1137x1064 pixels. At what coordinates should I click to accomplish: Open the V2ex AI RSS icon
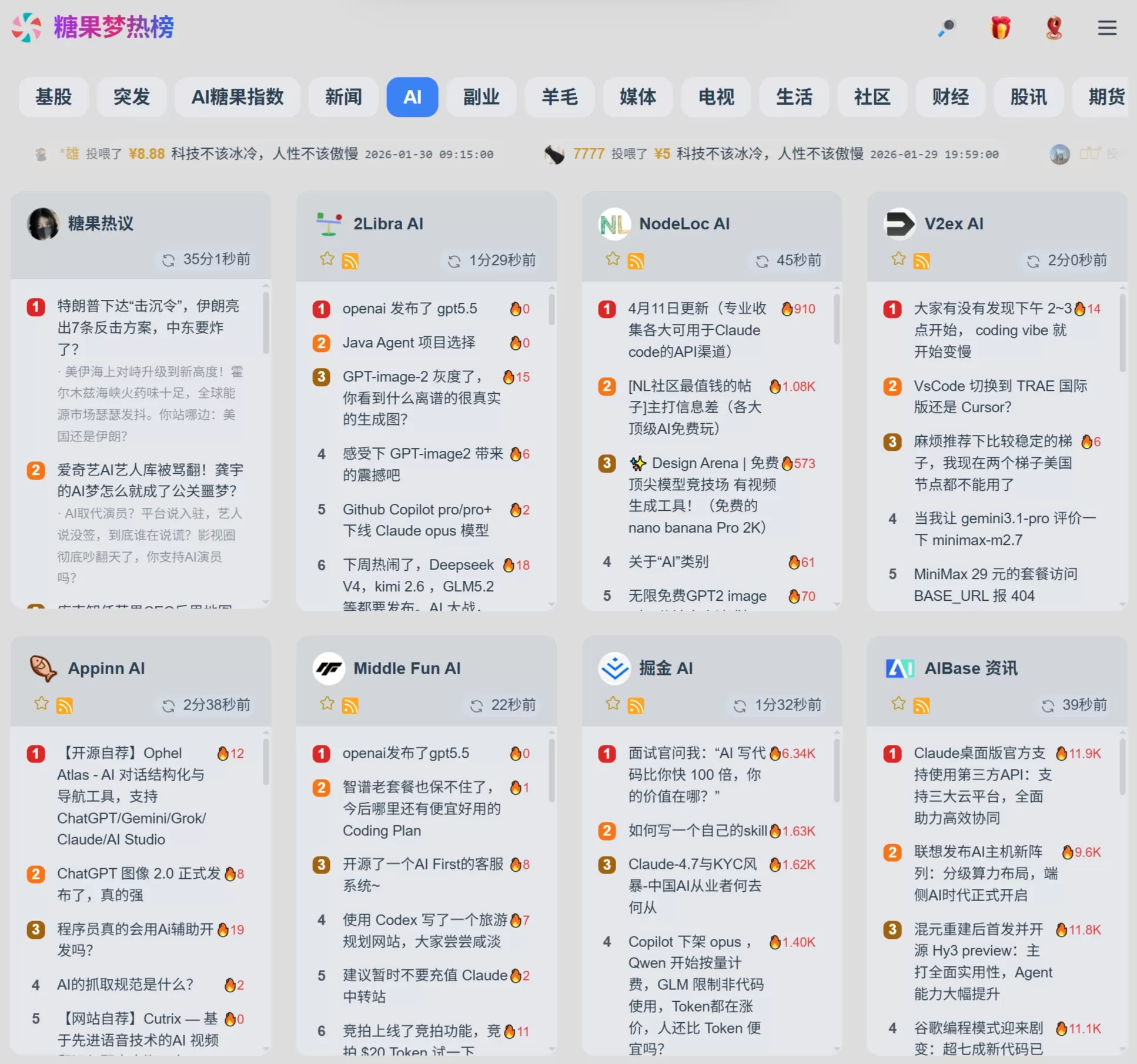point(922,260)
